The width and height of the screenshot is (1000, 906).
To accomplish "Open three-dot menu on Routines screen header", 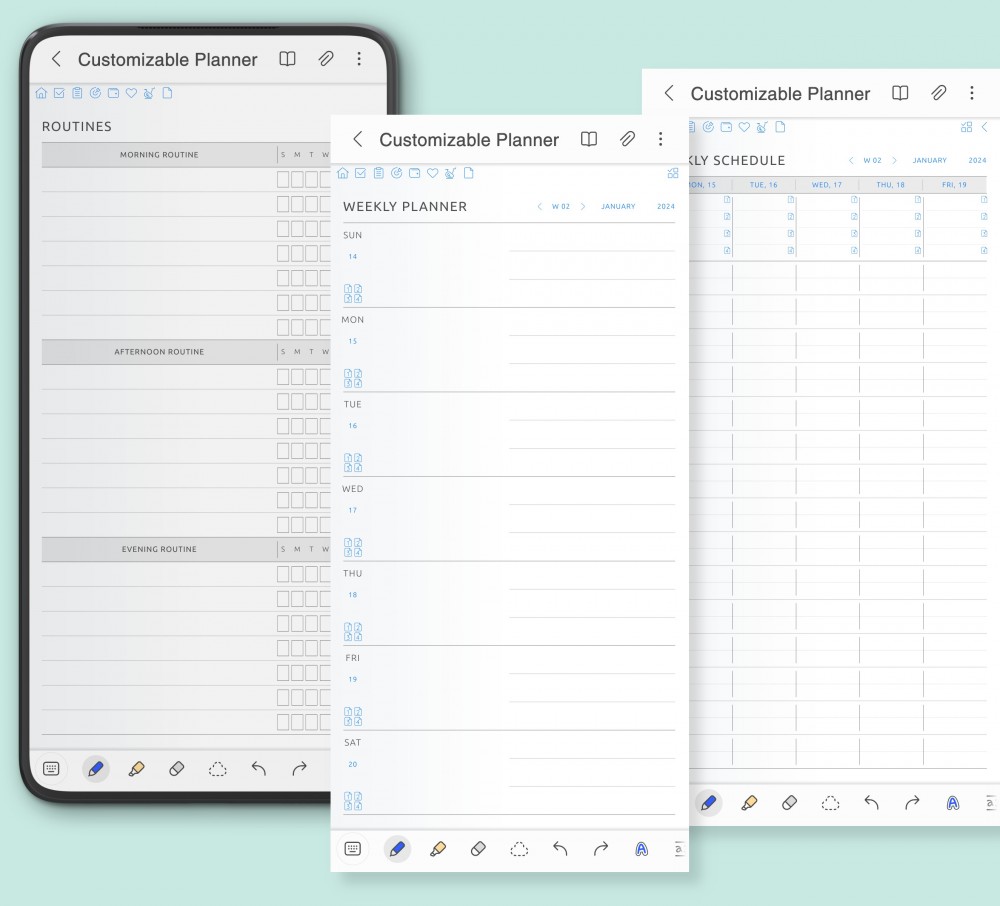I will (359, 59).
